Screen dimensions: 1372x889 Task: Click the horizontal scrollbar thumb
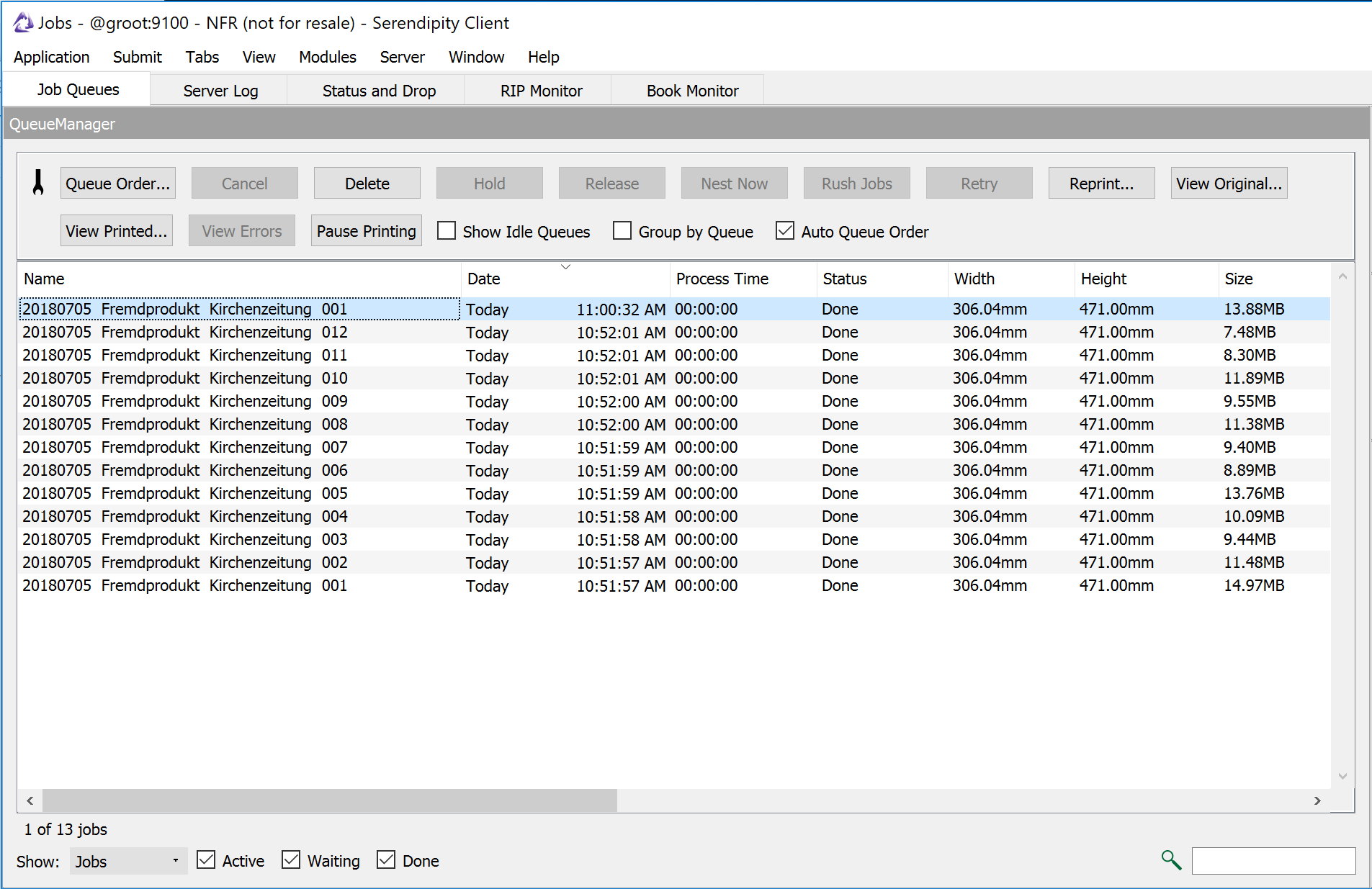point(330,800)
